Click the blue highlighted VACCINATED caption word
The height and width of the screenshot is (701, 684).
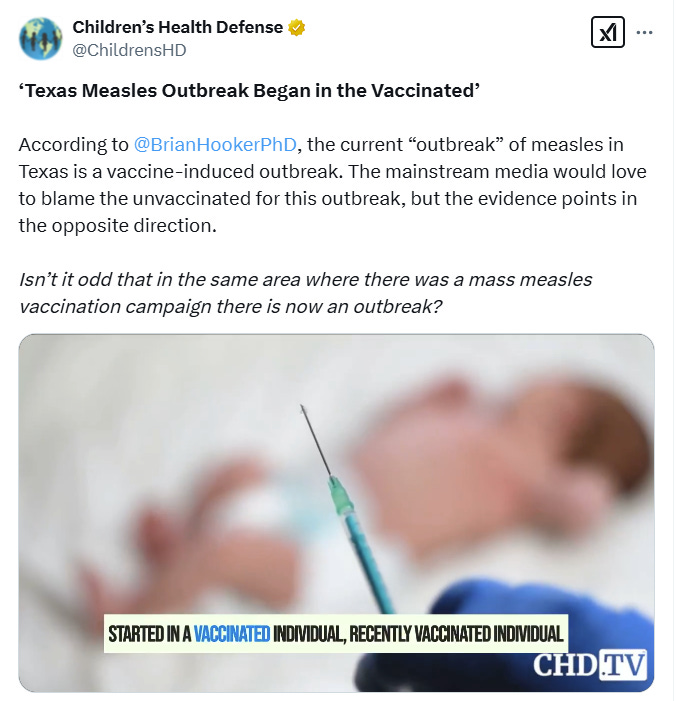click(x=232, y=634)
